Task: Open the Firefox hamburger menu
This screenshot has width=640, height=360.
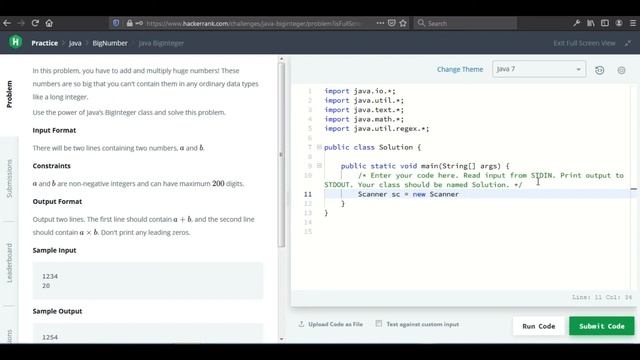Action: tap(633, 23)
